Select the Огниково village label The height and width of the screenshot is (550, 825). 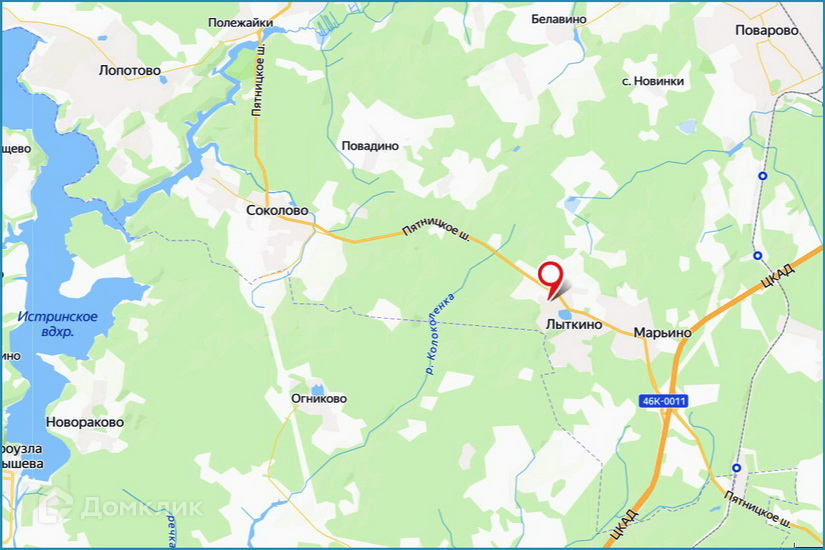point(319,399)
